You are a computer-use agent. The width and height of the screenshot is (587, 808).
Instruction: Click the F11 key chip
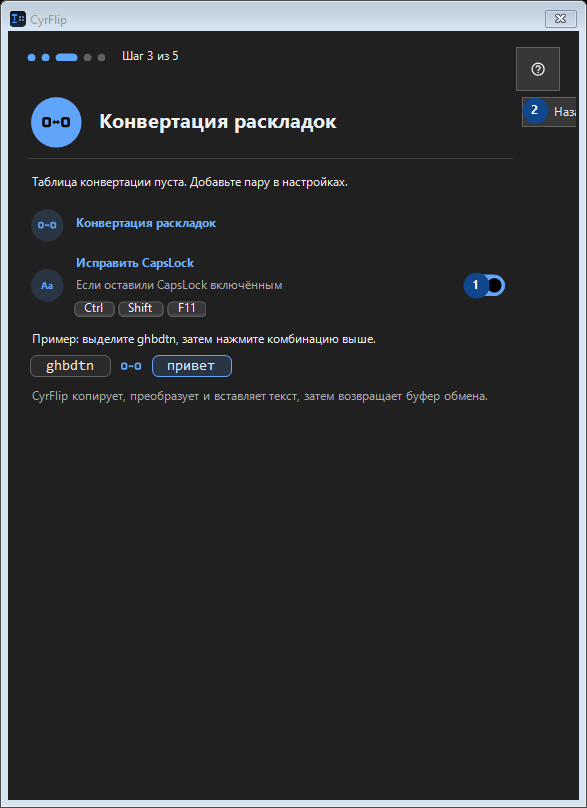pos(187,308)
